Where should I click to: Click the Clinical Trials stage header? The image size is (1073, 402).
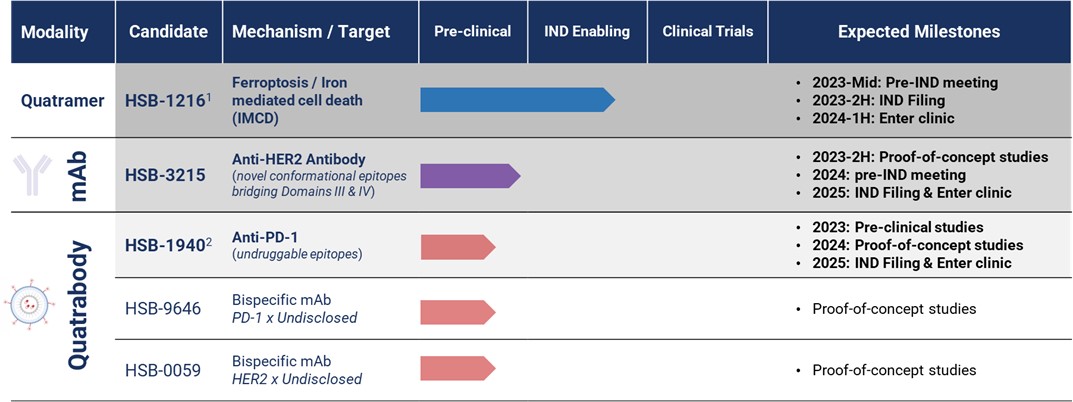pos(707,32)
